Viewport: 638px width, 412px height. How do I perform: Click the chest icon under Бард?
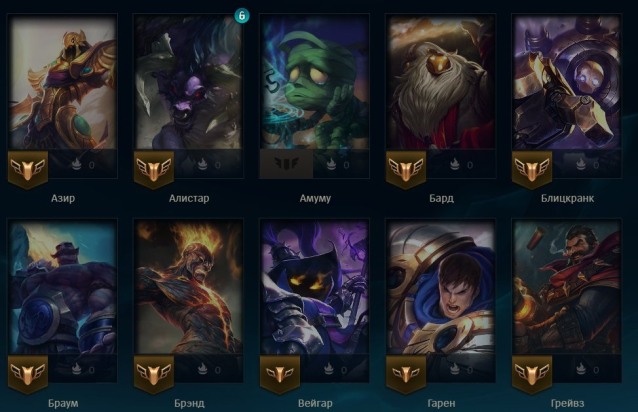pyautogui.click(x=455, y=163)
